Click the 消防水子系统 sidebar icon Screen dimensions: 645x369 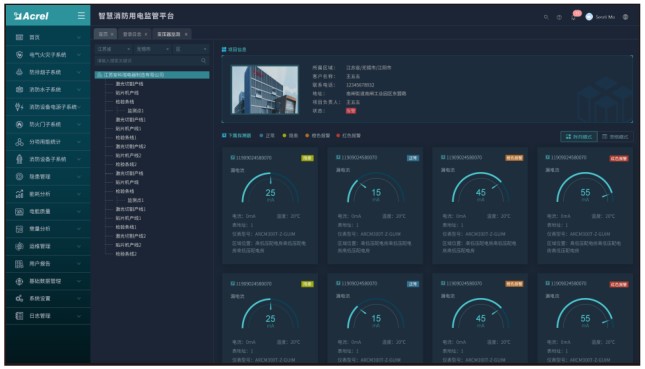tap(19, 89)
